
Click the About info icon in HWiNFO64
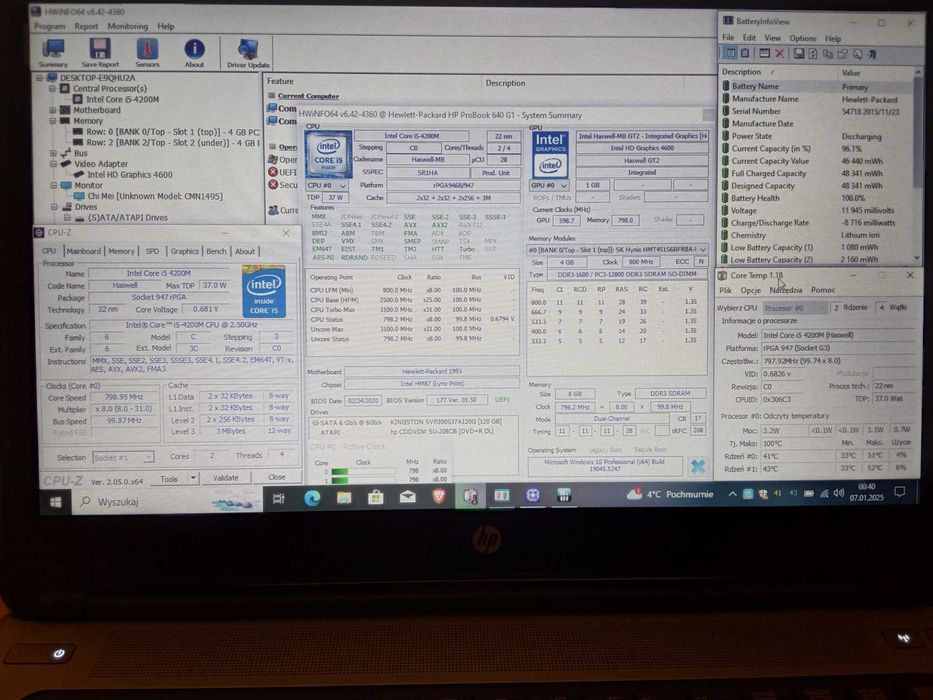tap(194, 52)
